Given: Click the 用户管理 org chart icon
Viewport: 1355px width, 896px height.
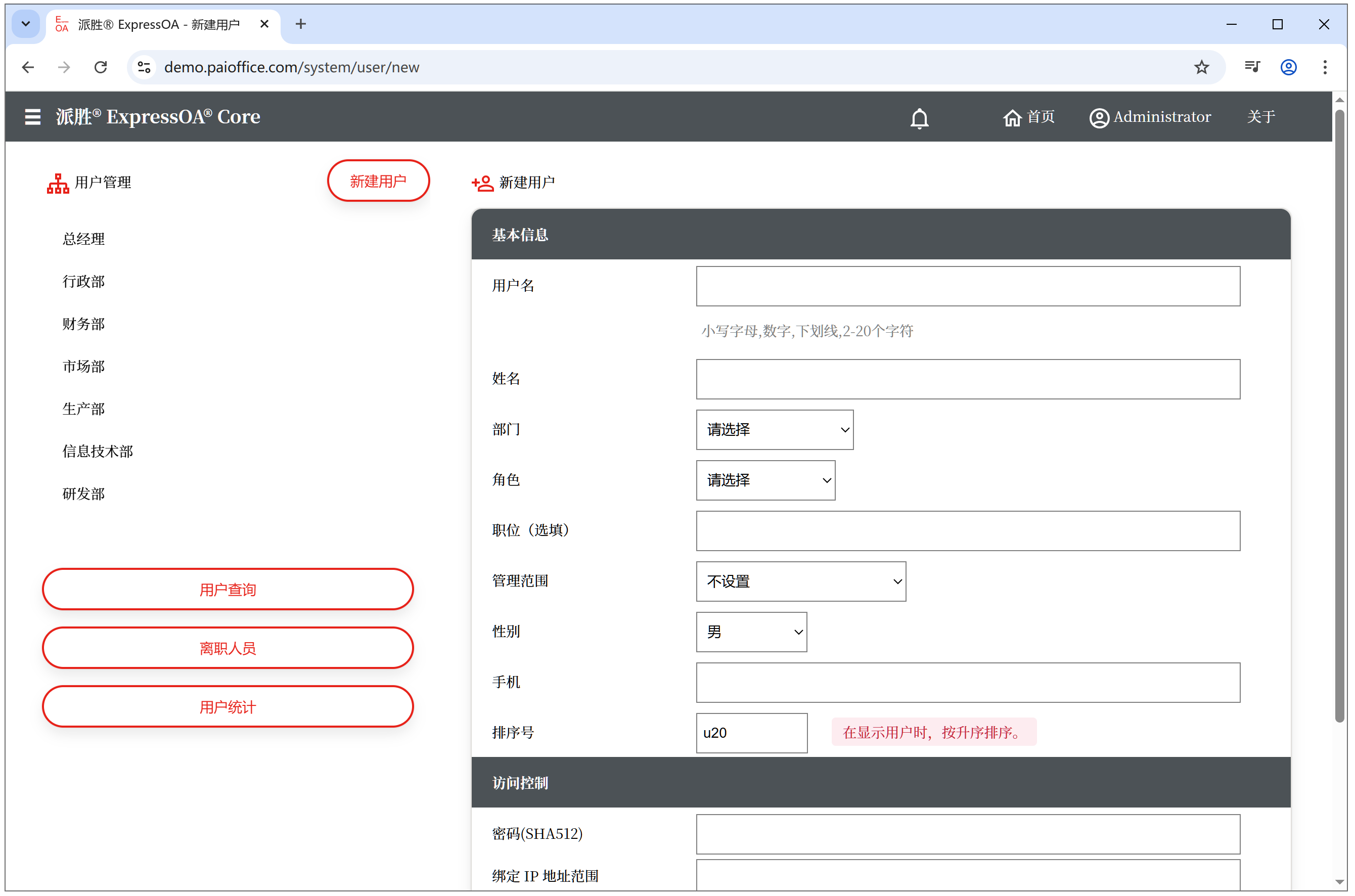Looking at the screenshot, I should 58,183.
